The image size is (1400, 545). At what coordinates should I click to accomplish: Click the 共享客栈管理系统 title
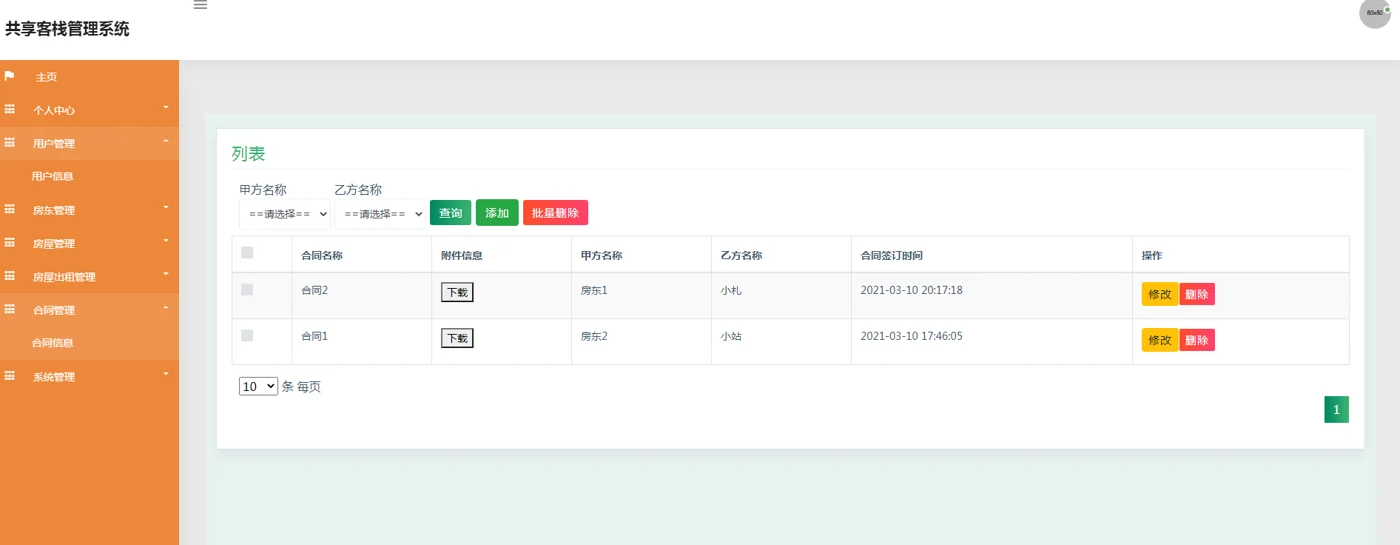67,29
